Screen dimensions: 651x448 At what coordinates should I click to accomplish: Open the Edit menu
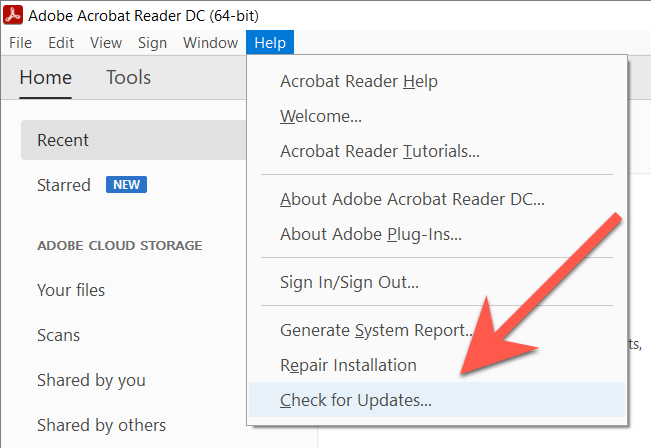tap(61, 43)
